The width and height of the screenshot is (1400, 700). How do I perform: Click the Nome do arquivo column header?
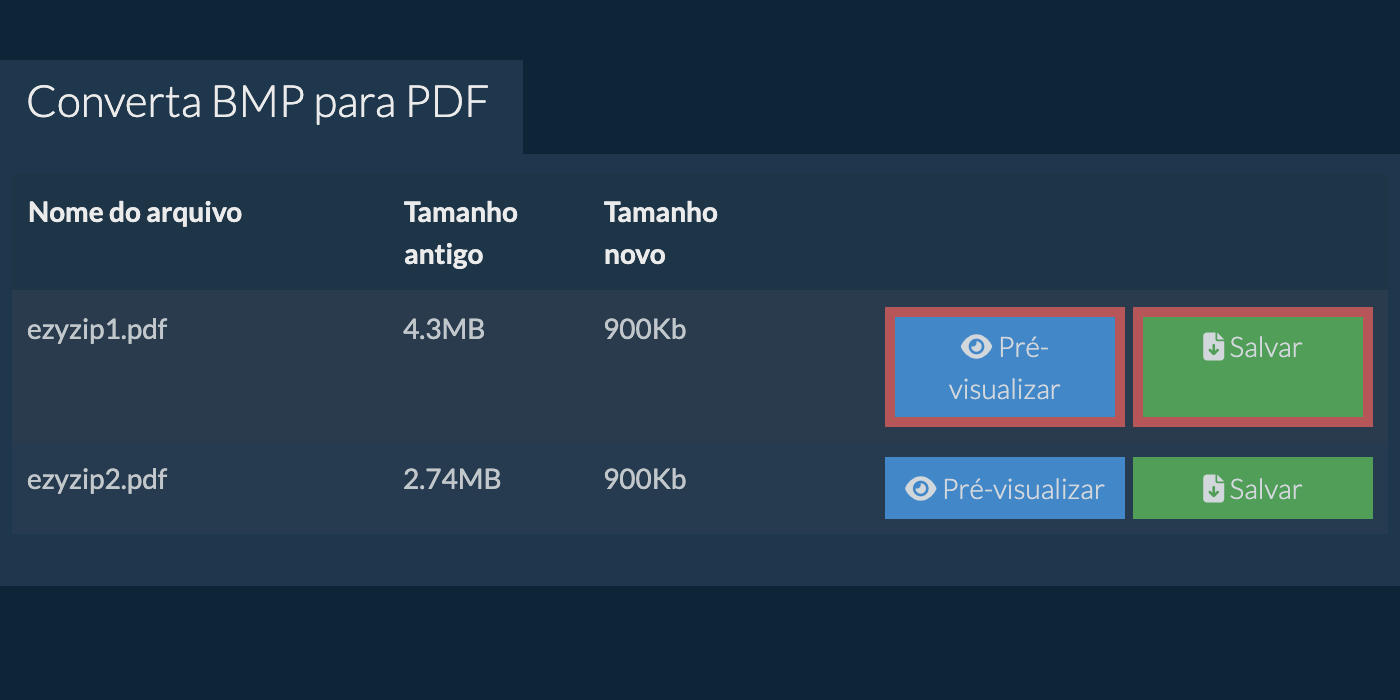click(135, 212)
